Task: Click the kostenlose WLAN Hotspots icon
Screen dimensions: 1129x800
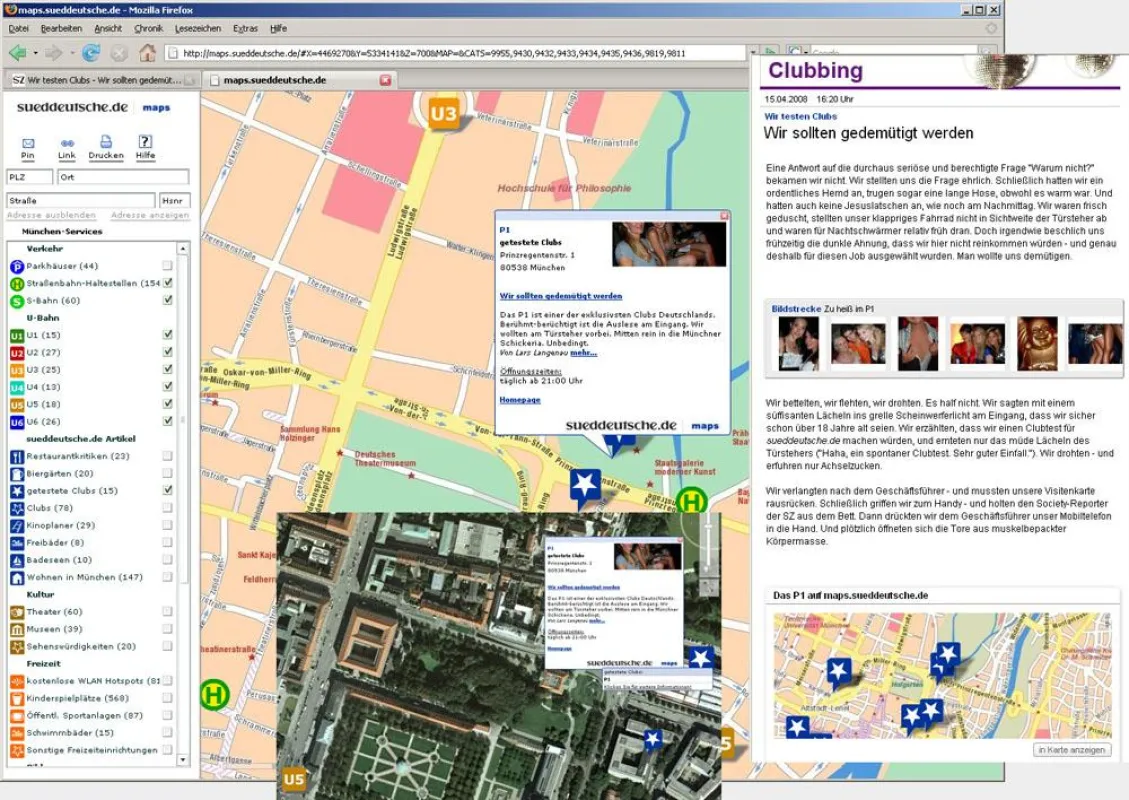Action: pos(17,681)
